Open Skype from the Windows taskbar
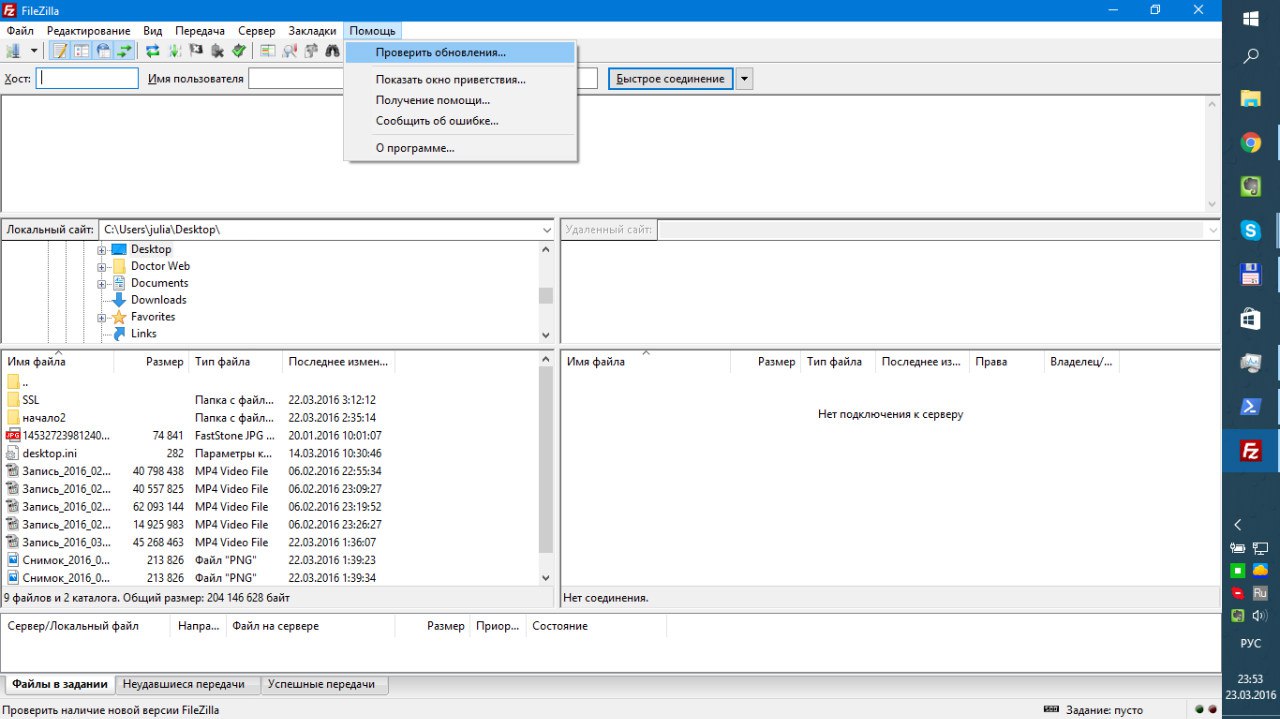The width and height of the screenshot is (1280, 719). point(1250,230)
